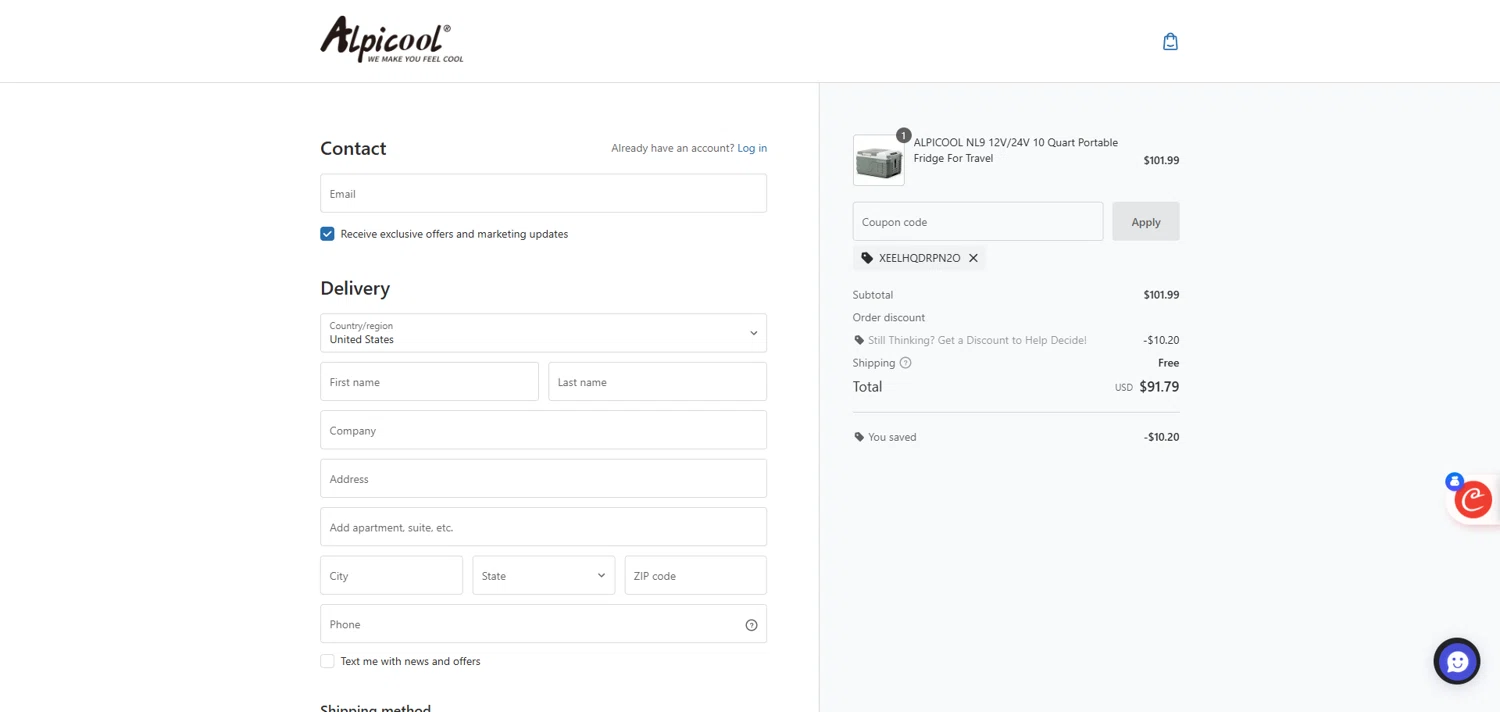The height and width of the screenshot is (712, 1500).
Task: Click the ZIP code field
Action: pyautogui.click(x=695, y=575)
